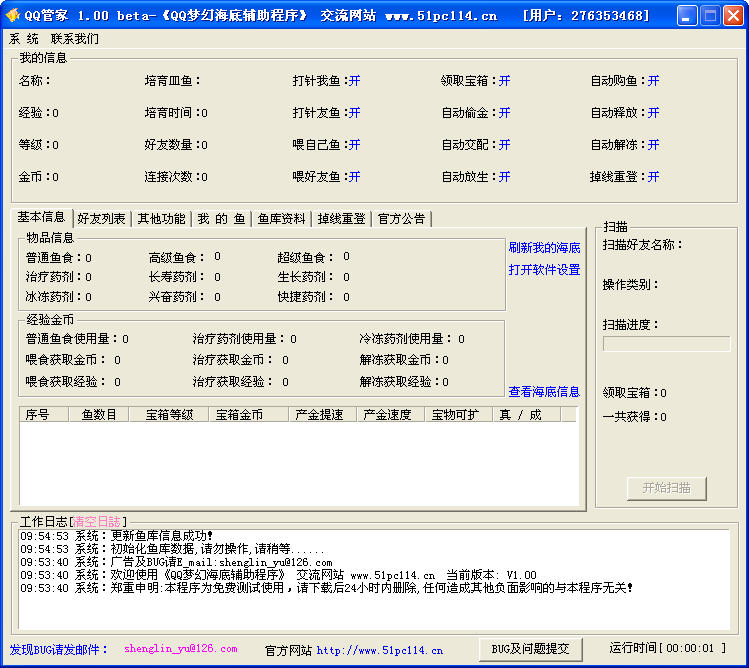Viewport: 749px width, 668px height.
Task: Switch to the 其他功能 tab
Action: pyautogui.click(x=161, y=219)
